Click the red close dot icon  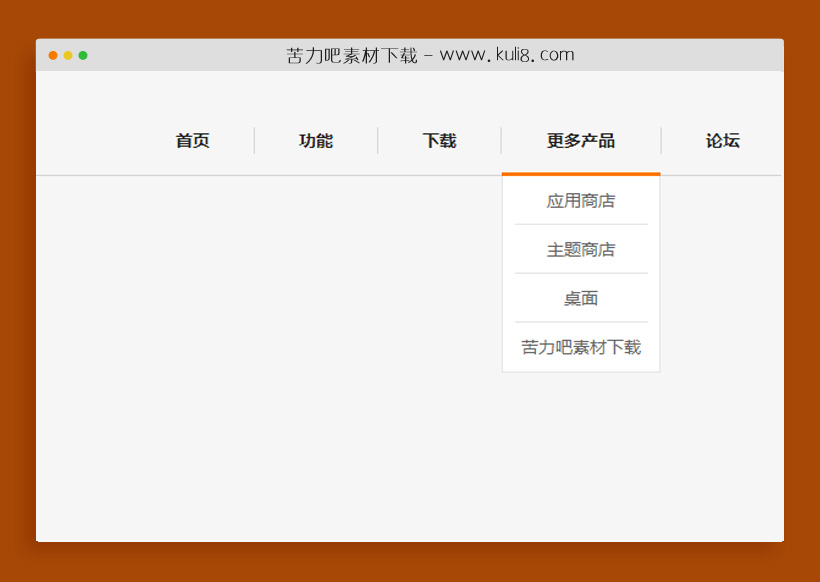click(x=52, y=55)
